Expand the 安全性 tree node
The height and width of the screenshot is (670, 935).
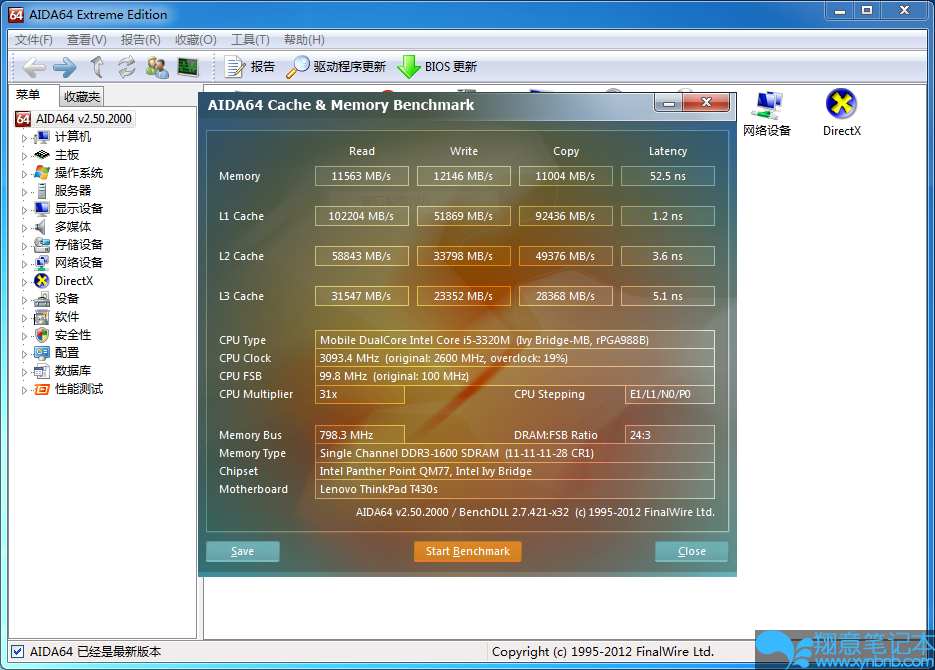coord(24,336)
